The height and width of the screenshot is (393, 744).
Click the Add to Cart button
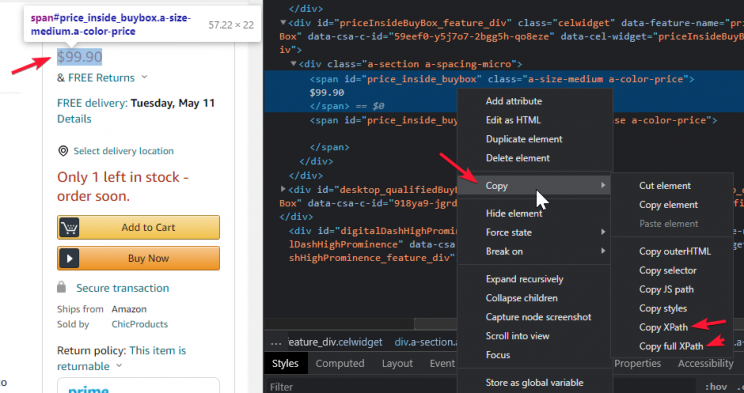139,228
